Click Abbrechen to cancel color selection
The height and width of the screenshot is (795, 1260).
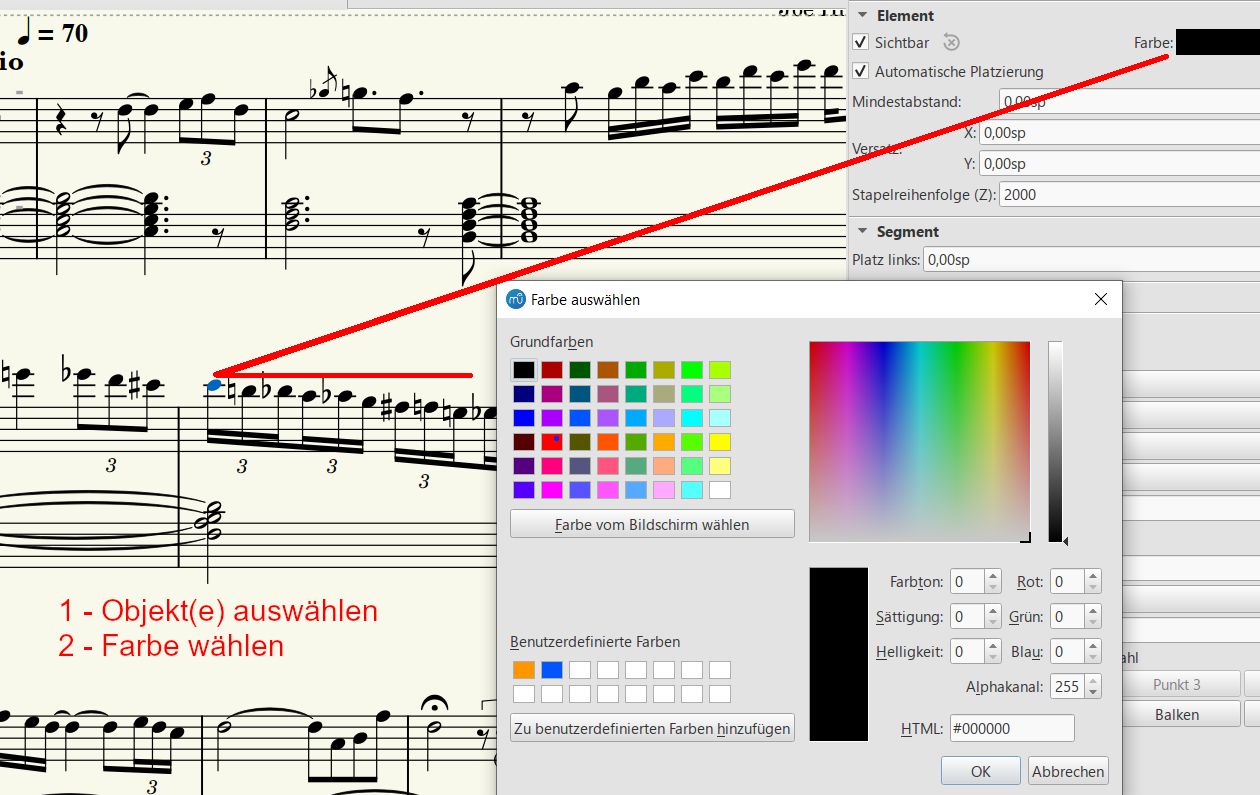click(1068, 771)
